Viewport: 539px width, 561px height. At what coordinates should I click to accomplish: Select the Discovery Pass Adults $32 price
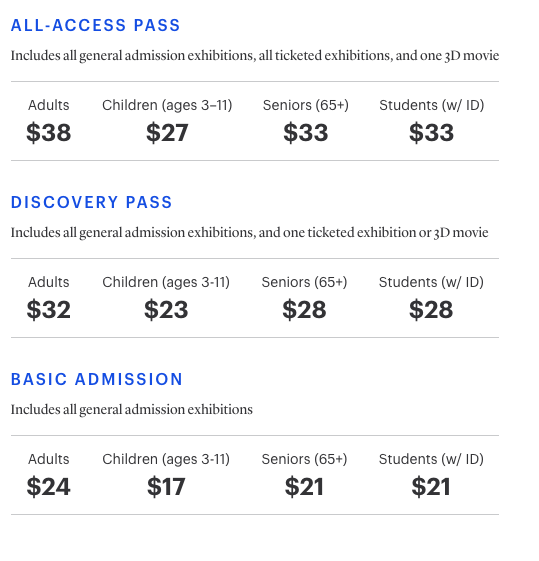[x=49, y=309]
